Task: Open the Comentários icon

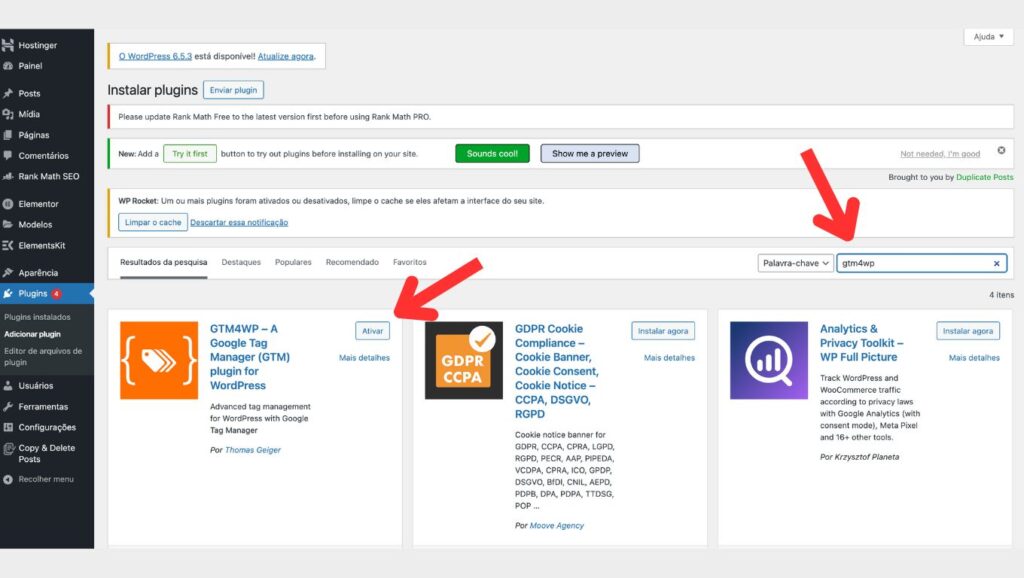Action: [10, 156]
